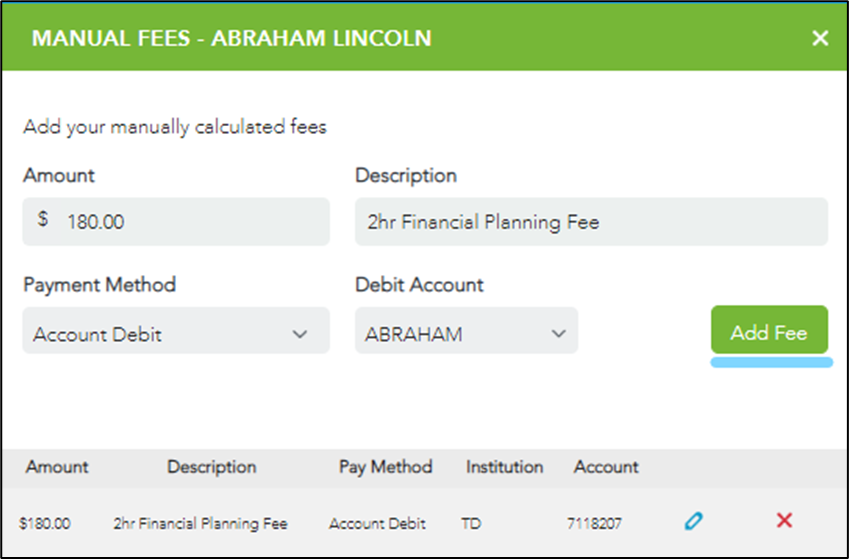Image resolution: width=849 pixels, height=559 pixels.
Task: Select the Description column header in table
Action: pos(212,467)
